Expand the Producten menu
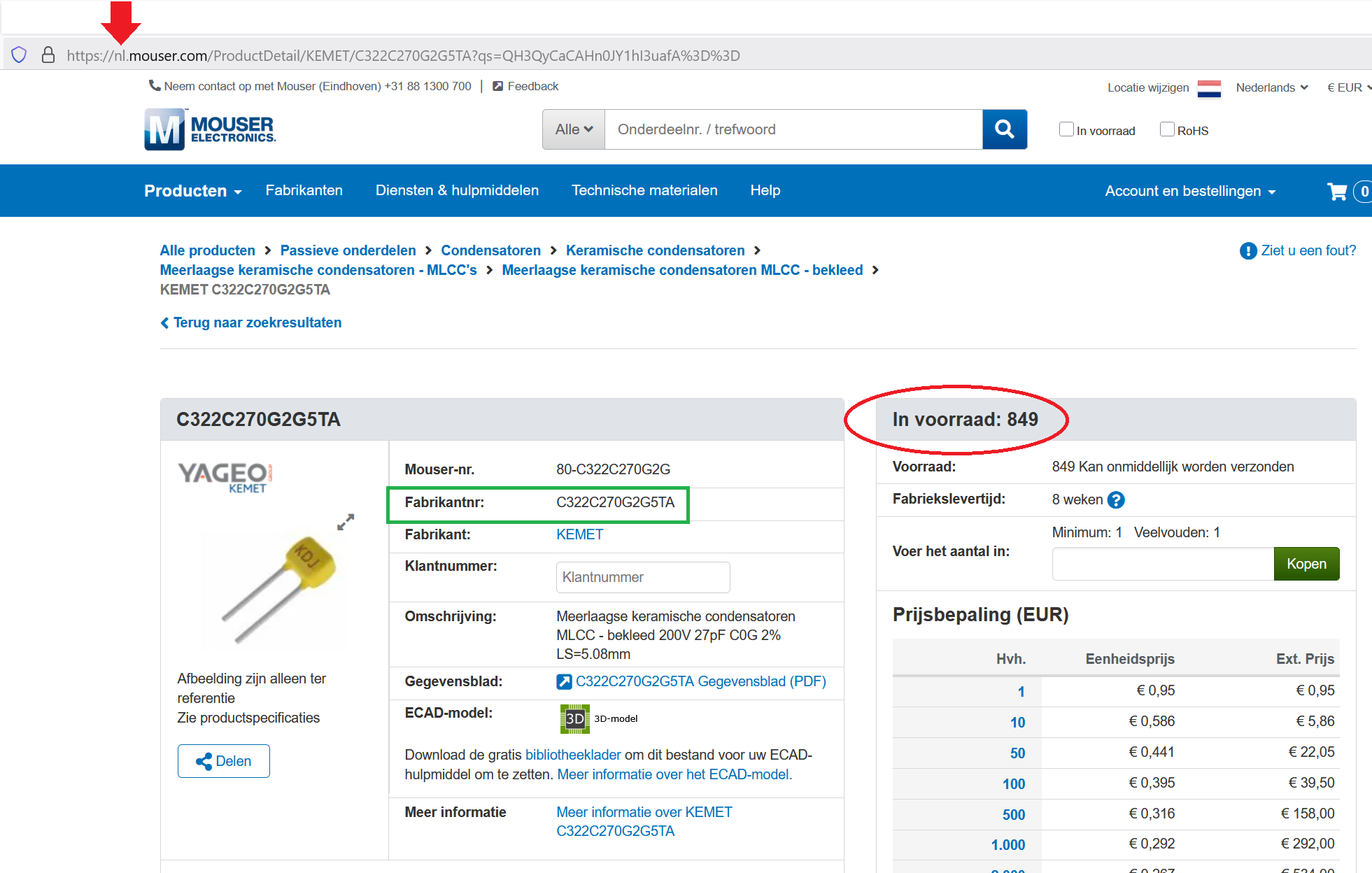 (x=193, y=191)
